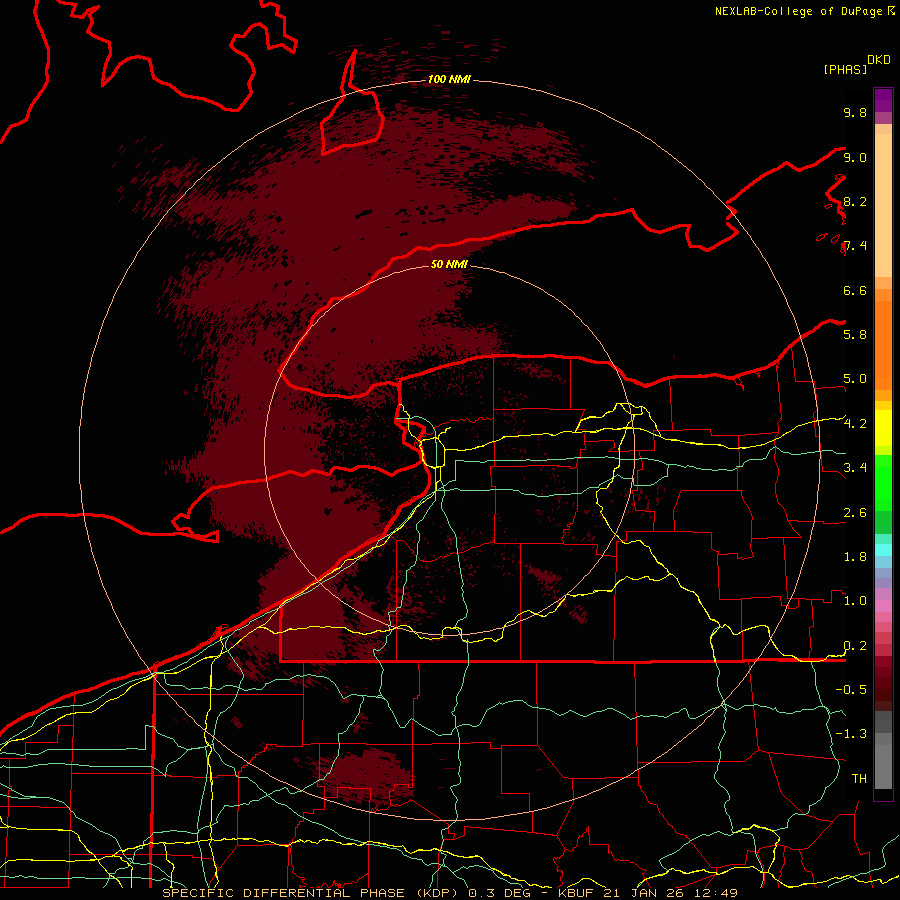Select the 1.0 scale value
Image resolution: width=900 pixels, height=900 pixels.
[855, 601]
